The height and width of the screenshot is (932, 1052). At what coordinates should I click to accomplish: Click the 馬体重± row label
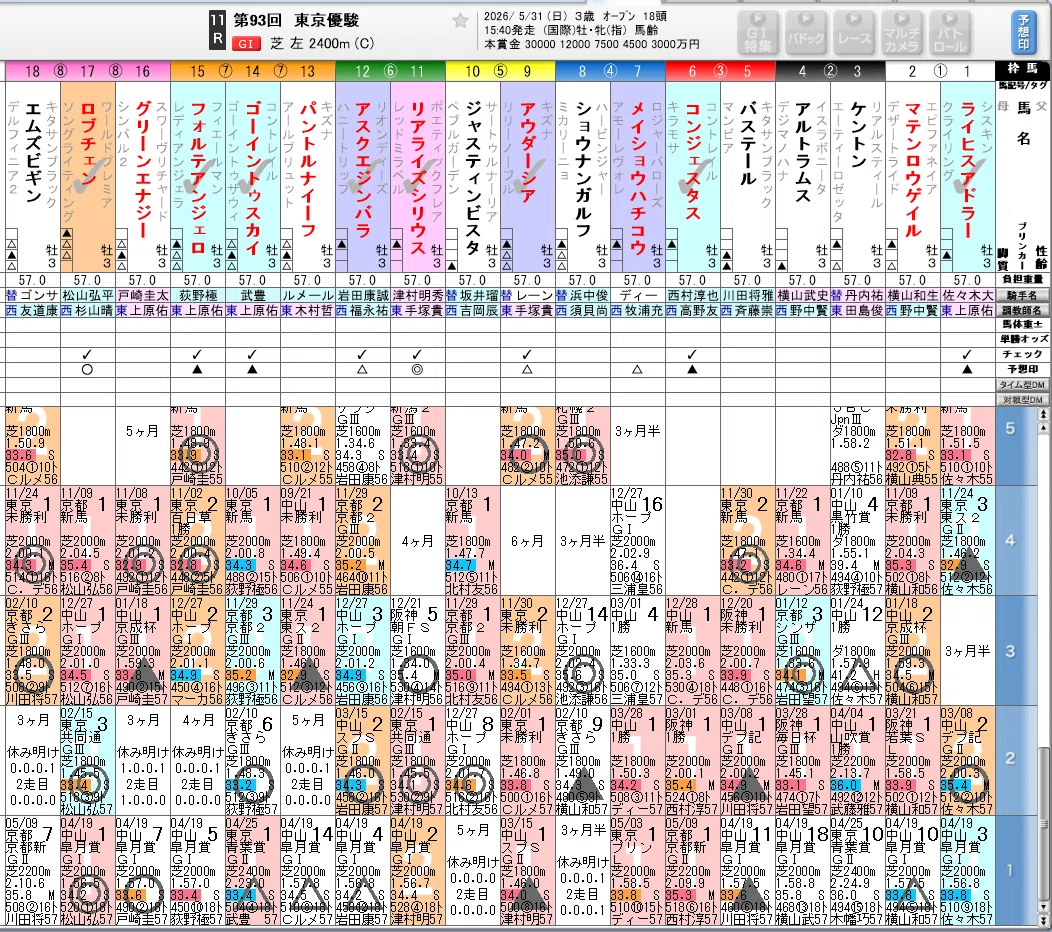[x=1022, y=325]
